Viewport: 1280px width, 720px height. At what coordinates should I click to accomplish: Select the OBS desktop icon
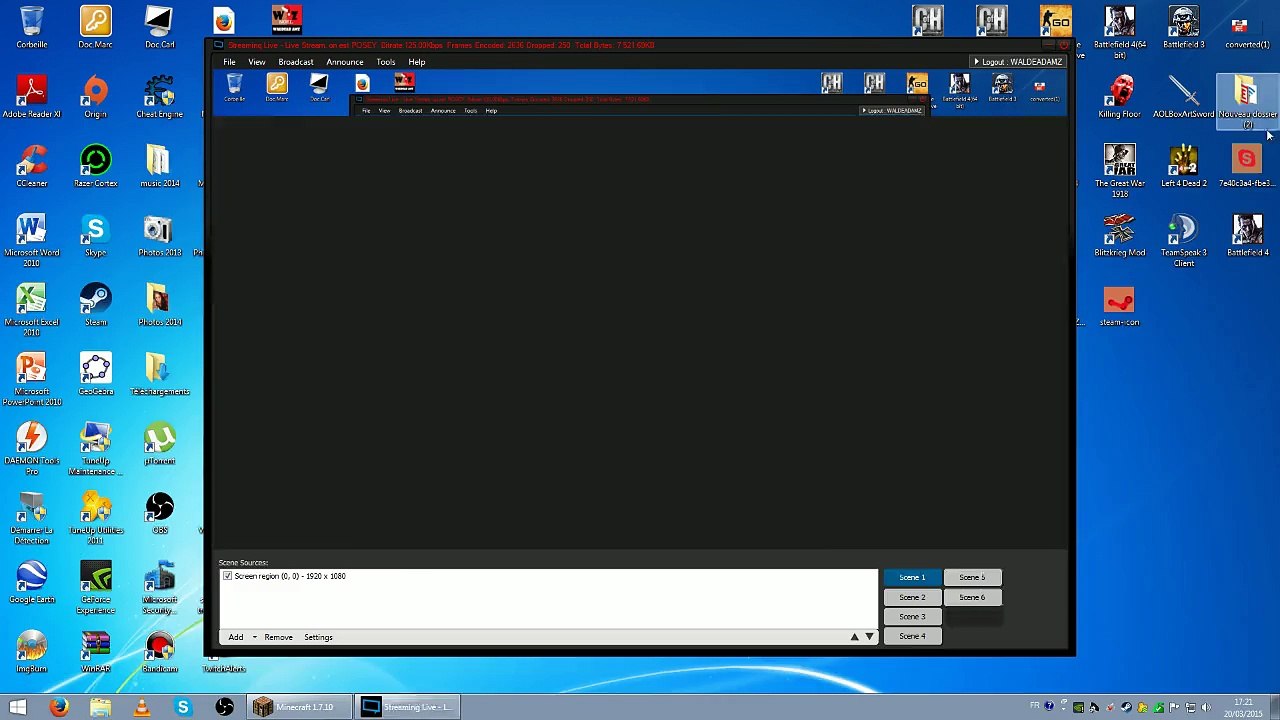click(160, 512)
